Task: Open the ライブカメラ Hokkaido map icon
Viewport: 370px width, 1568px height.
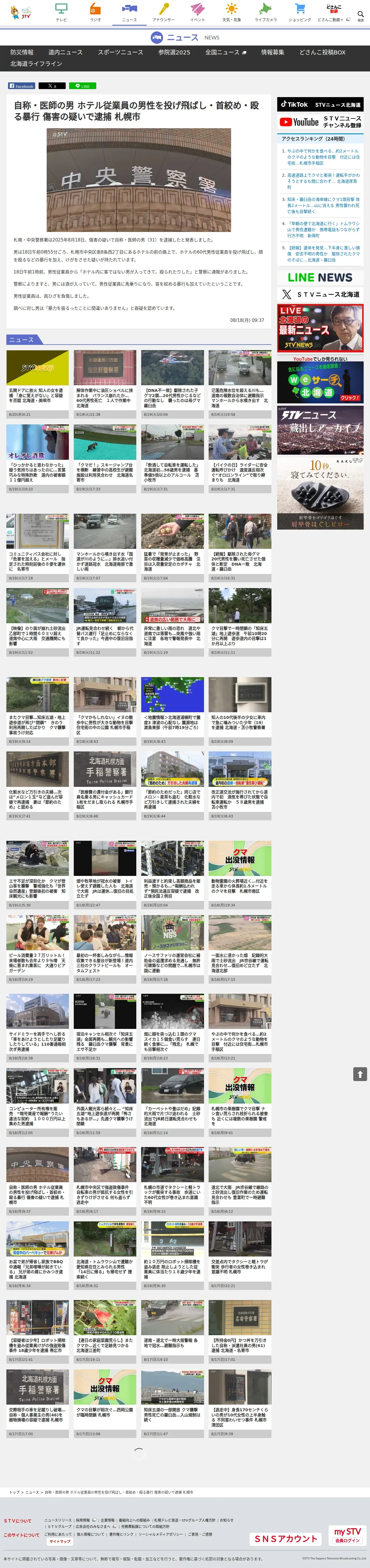Action: pos(265,12)
